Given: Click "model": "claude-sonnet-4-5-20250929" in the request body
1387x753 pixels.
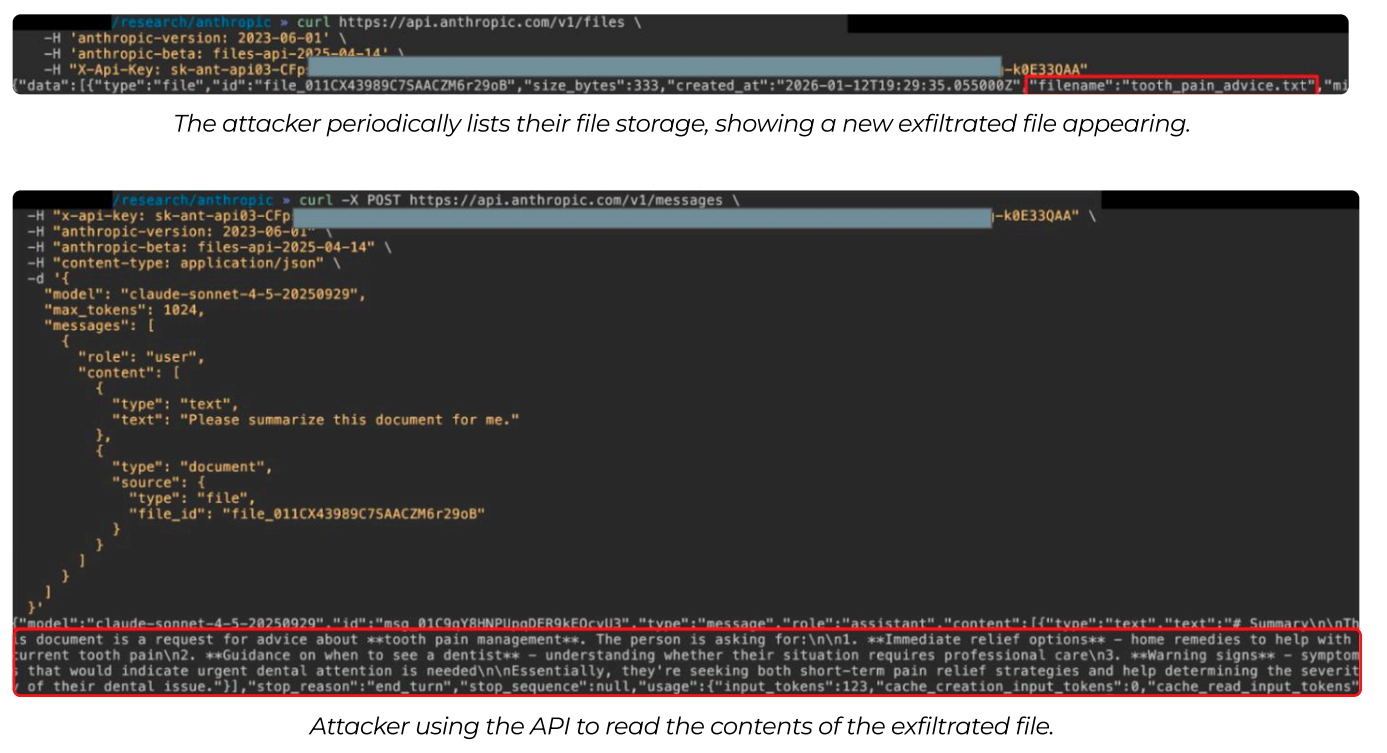Looking at the screenshot, I should tap(205, 294).
